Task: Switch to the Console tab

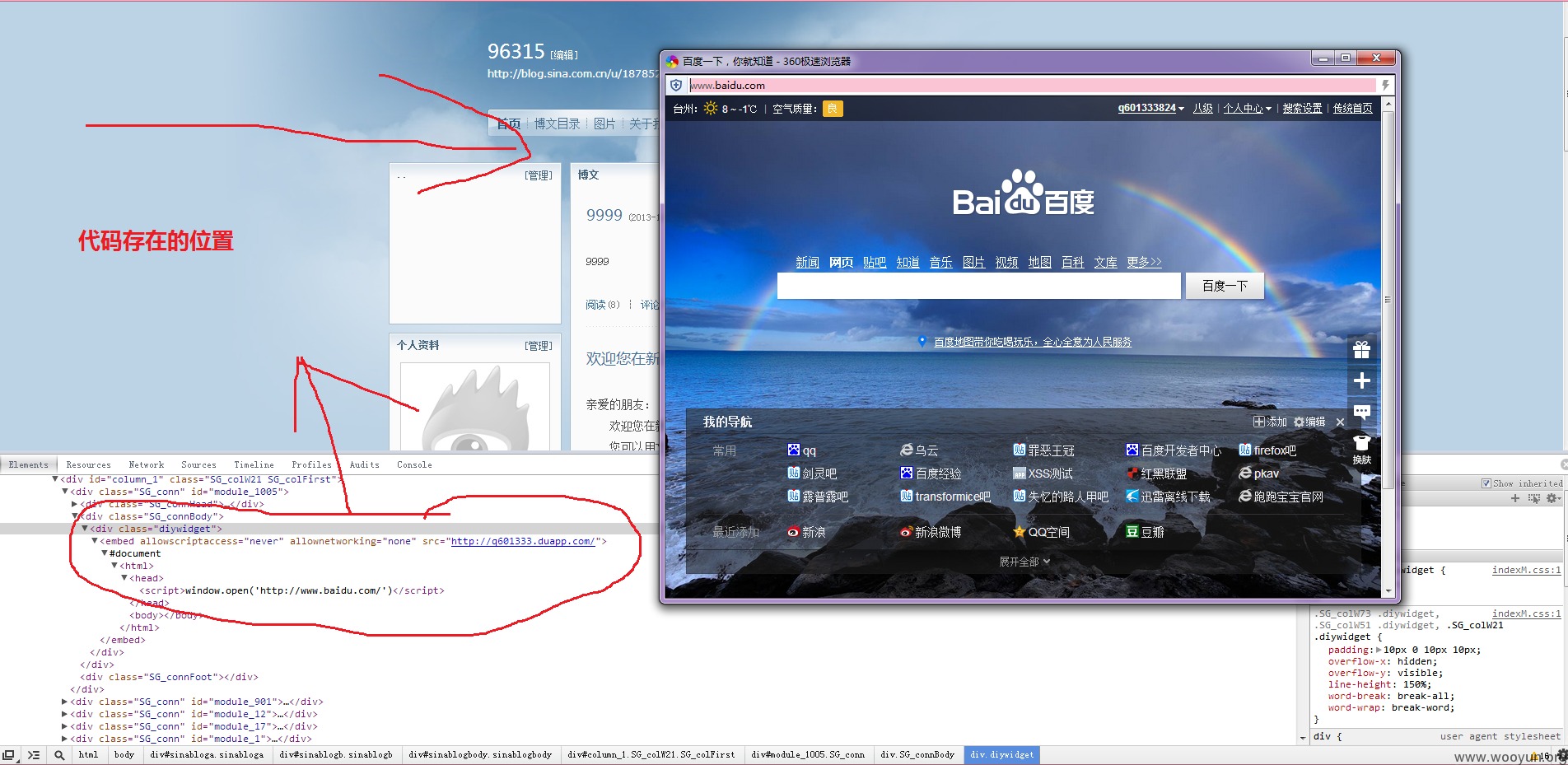Action: [x=414, y=464]
